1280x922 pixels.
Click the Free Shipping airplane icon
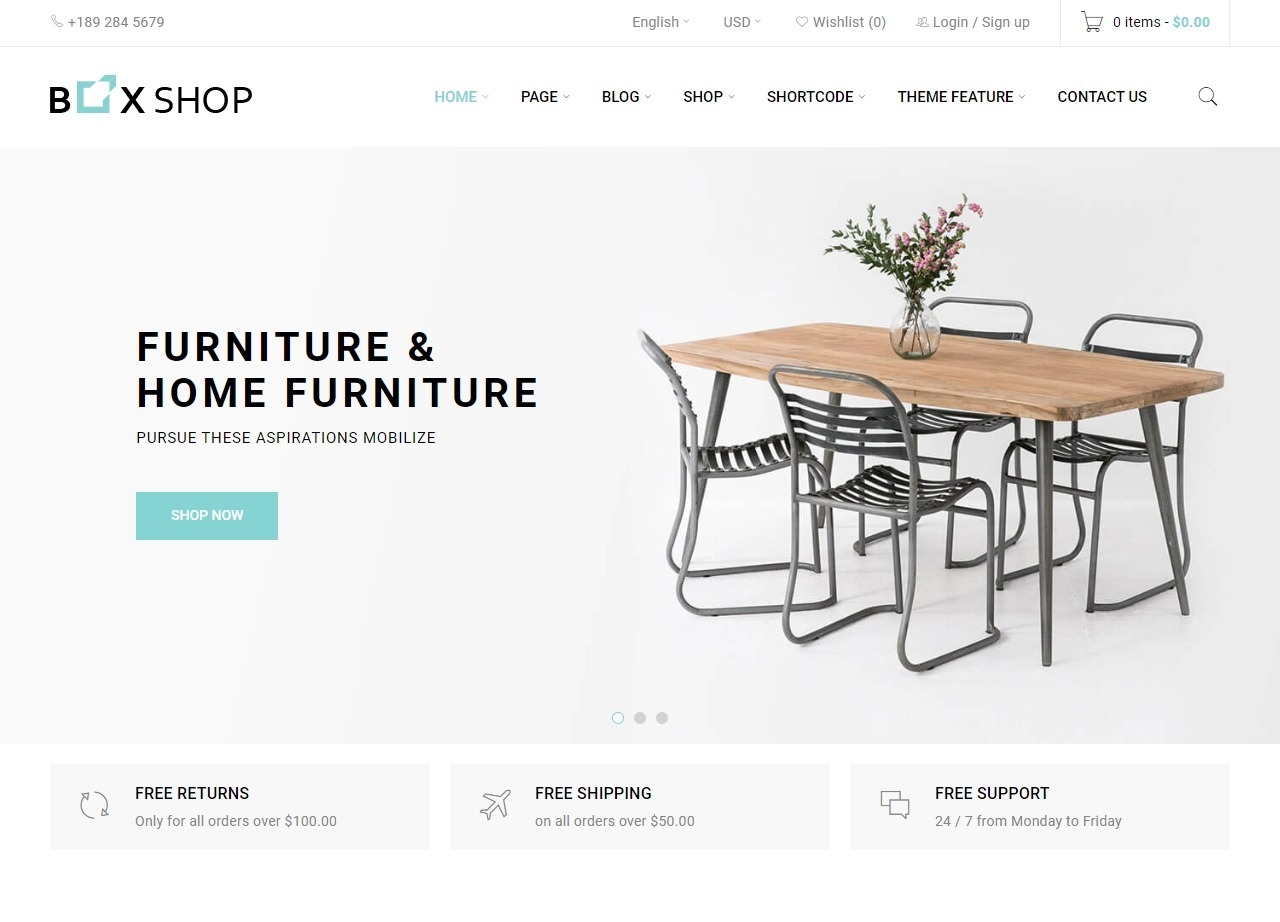coord(495,805)
